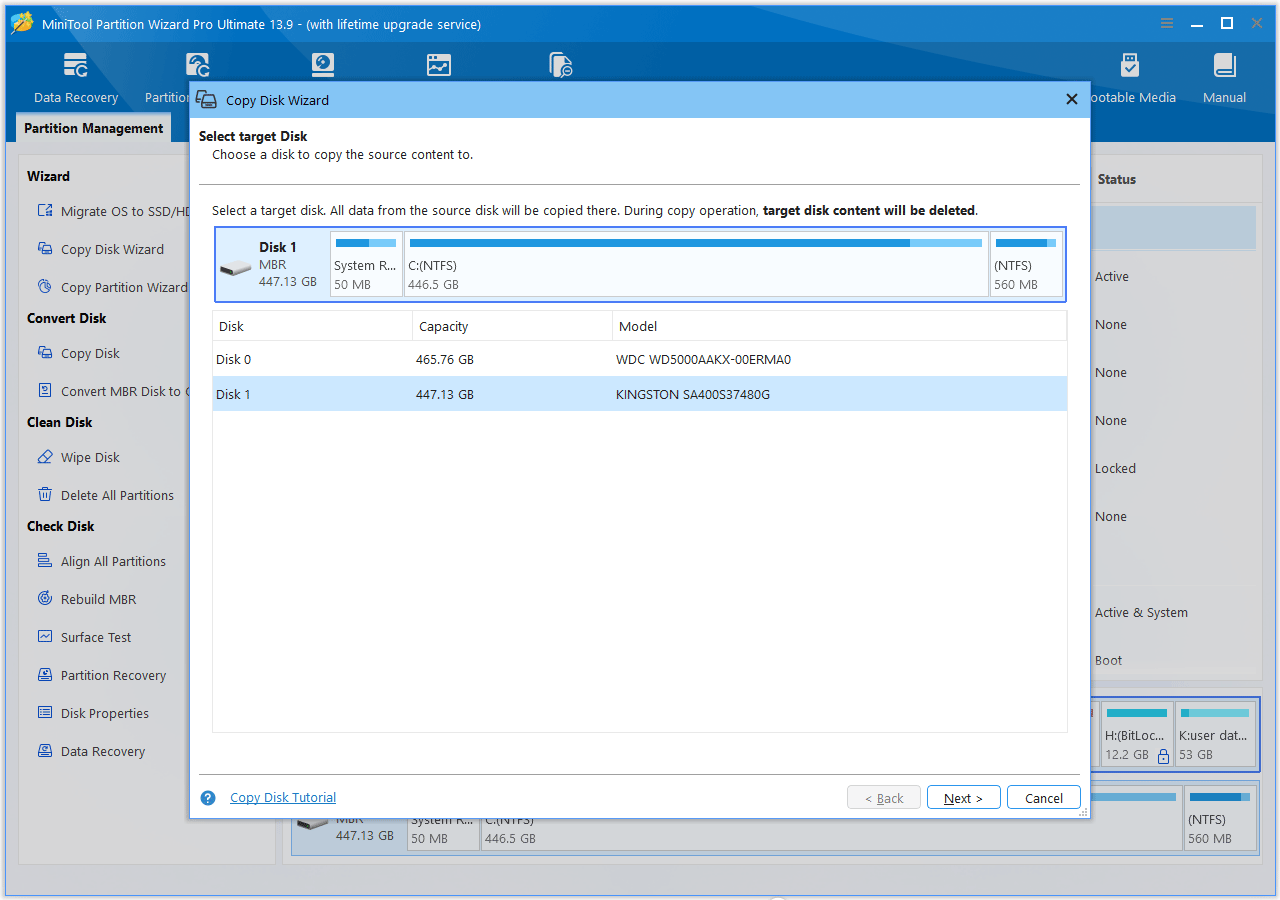1280x900 pixels.
Task: Click Align All Partitions
Action: pyautogui.click(x=101, y=561)
